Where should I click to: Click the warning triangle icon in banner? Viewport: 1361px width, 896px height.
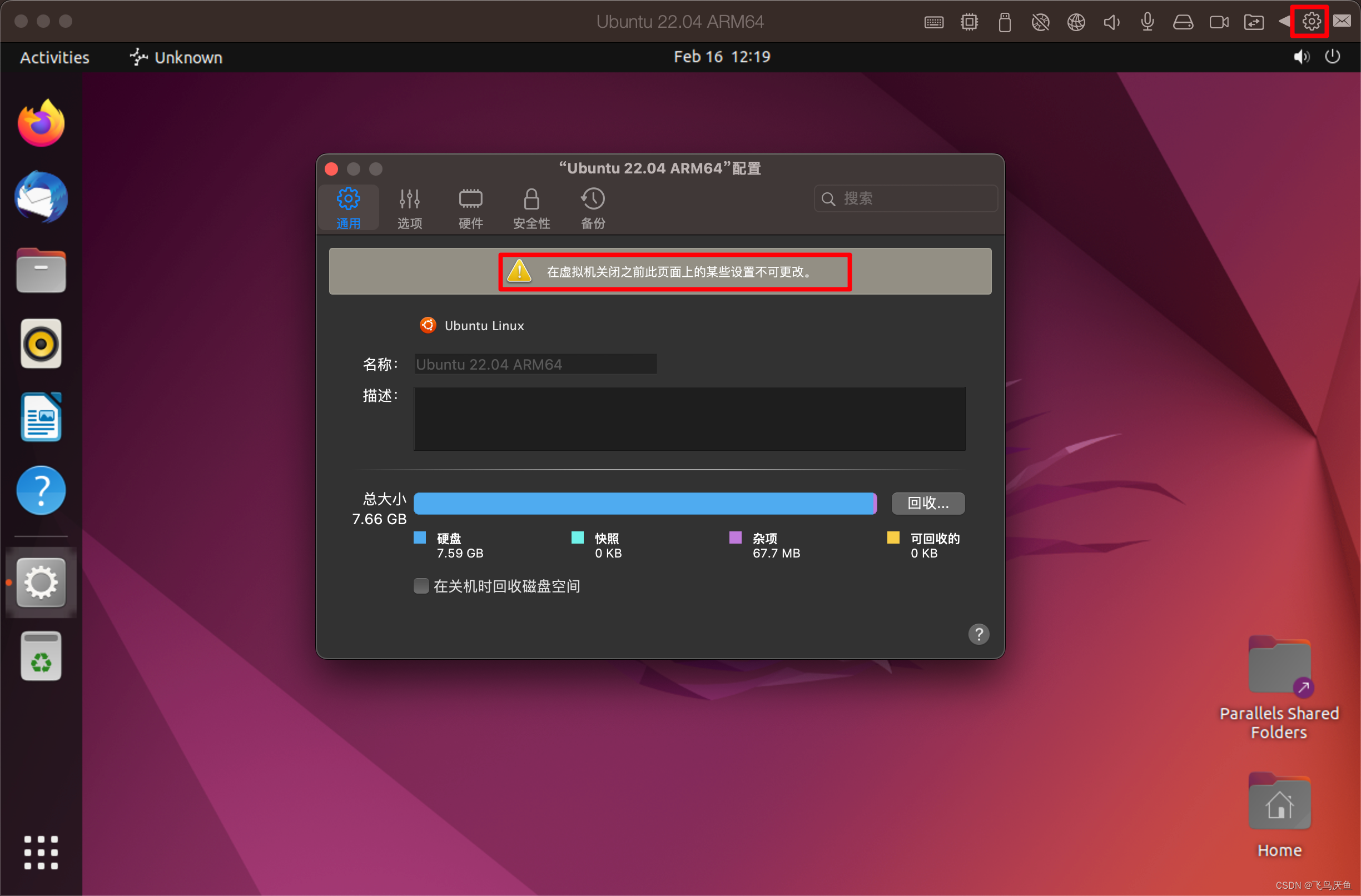coord(520,271)
